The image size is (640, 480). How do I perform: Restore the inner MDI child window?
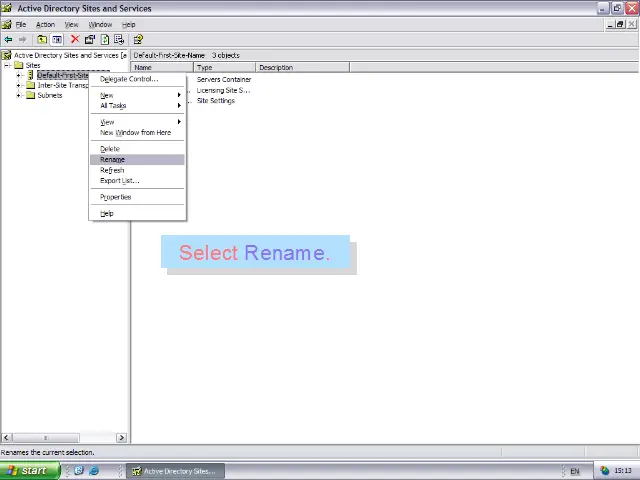[620, 24]
